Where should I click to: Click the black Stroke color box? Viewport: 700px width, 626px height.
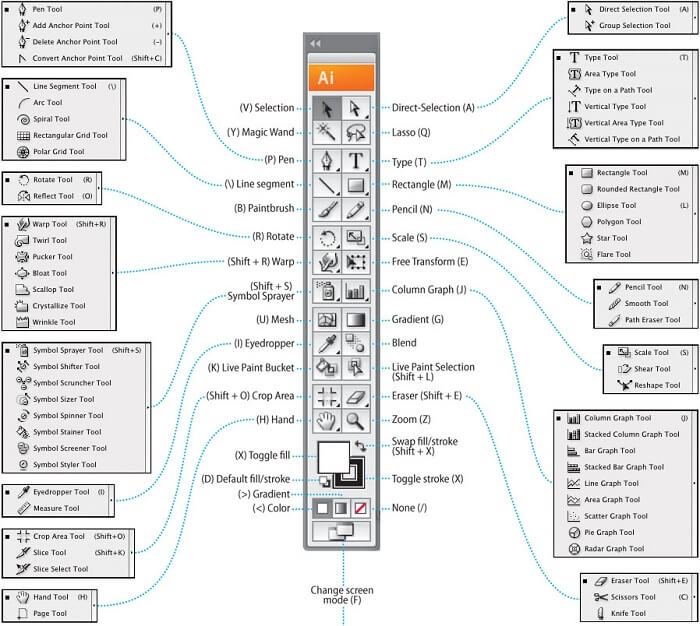click(x=356, y=479)
